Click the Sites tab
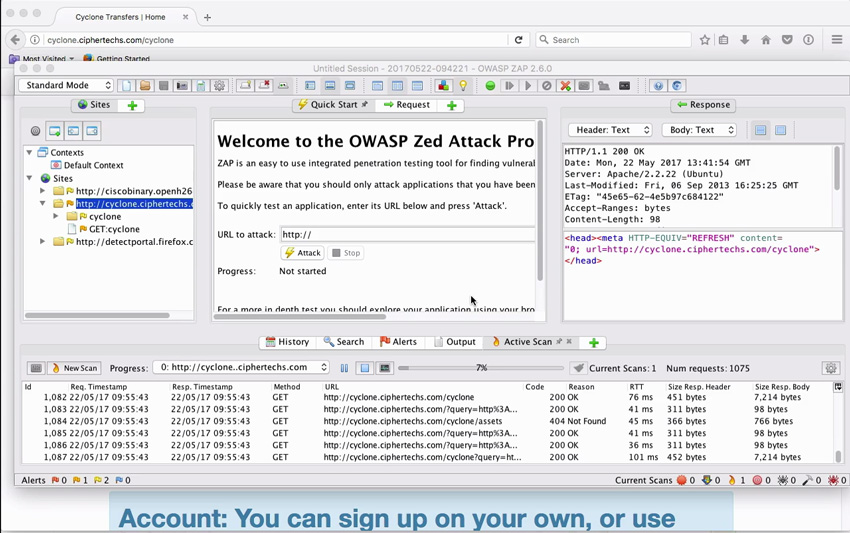 tap(94, 105)
